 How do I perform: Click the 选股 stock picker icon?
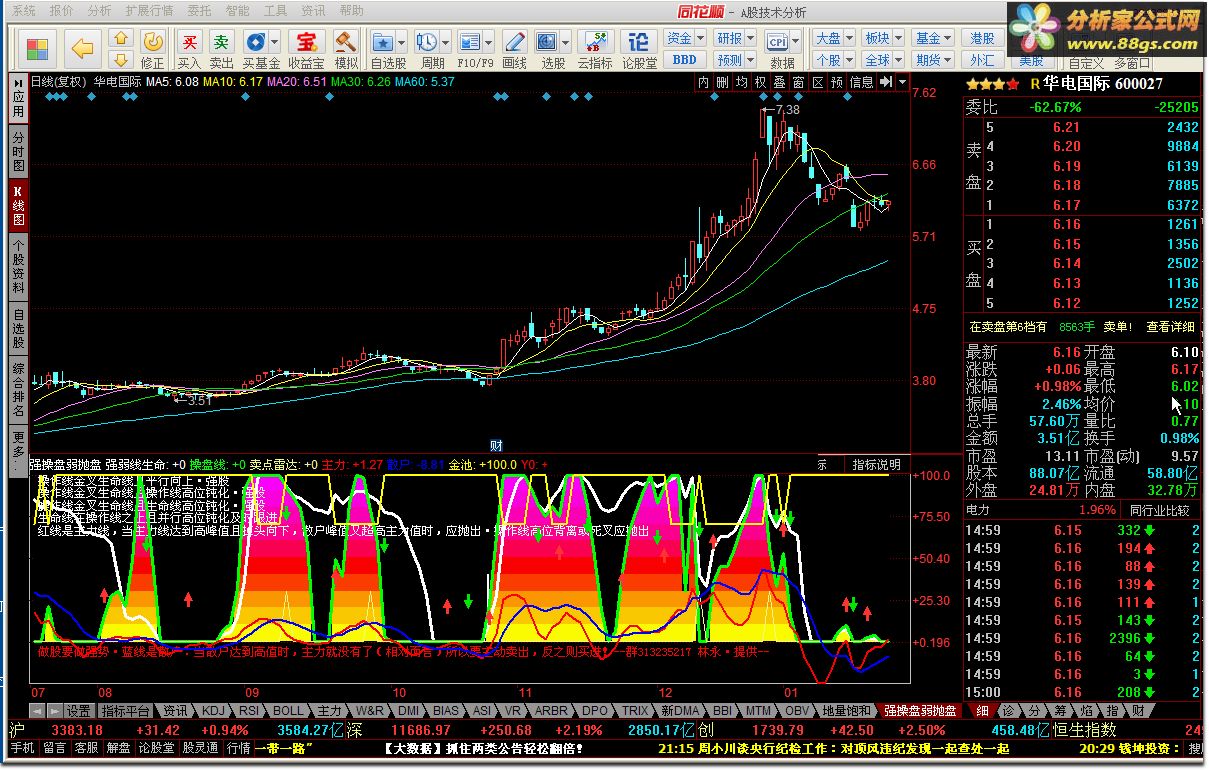tap(547, 41)
